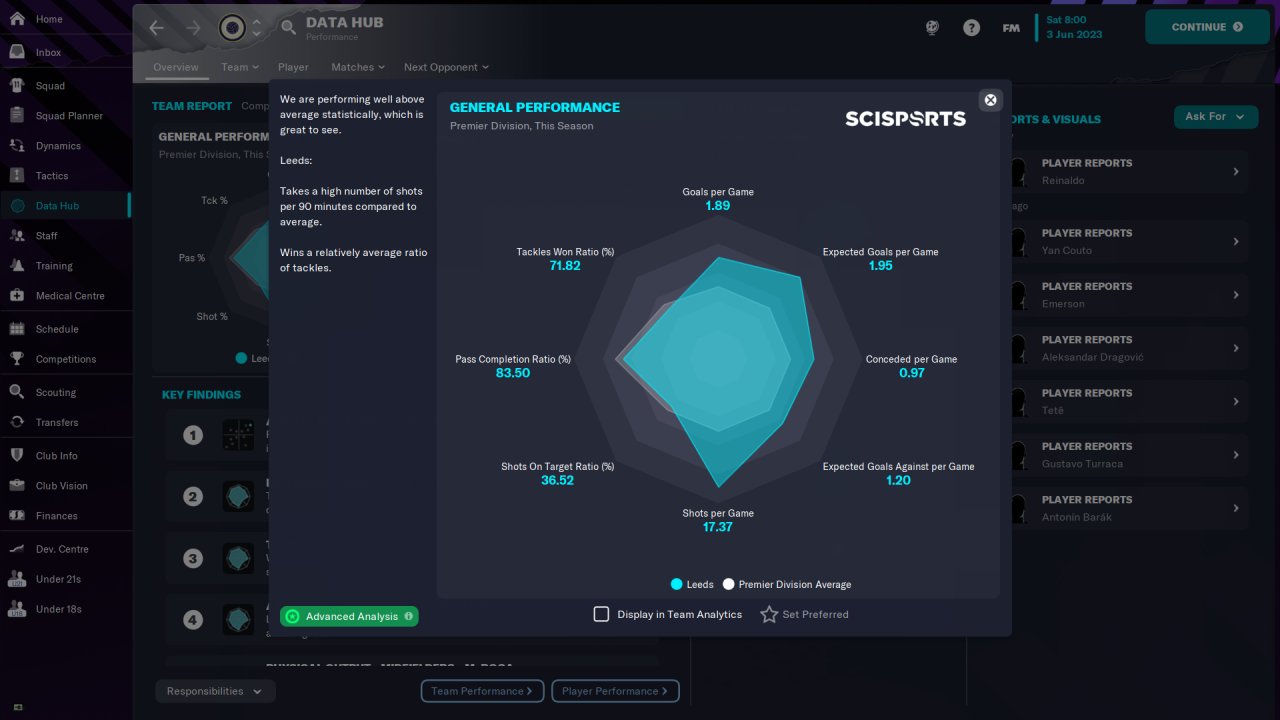The height and width of the screenshot is (720, 1280).
Task: Click the Goals per Game value 1.89
Action: (x=718, y=206)
